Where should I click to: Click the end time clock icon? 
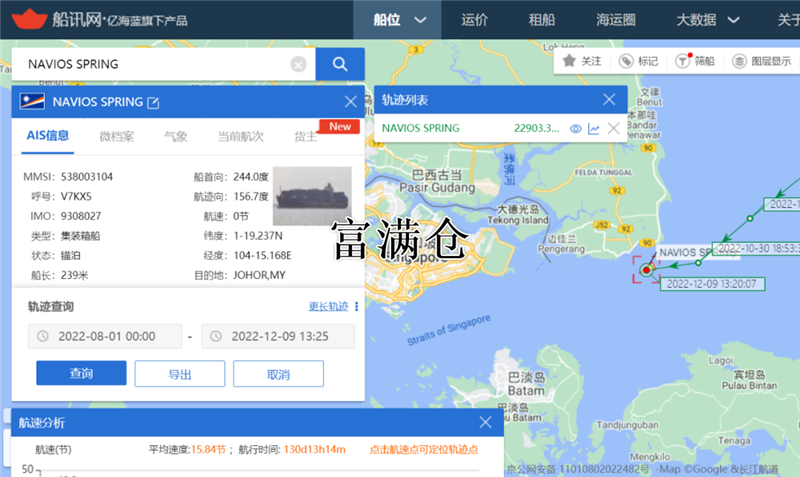click(x=216, y=336)
